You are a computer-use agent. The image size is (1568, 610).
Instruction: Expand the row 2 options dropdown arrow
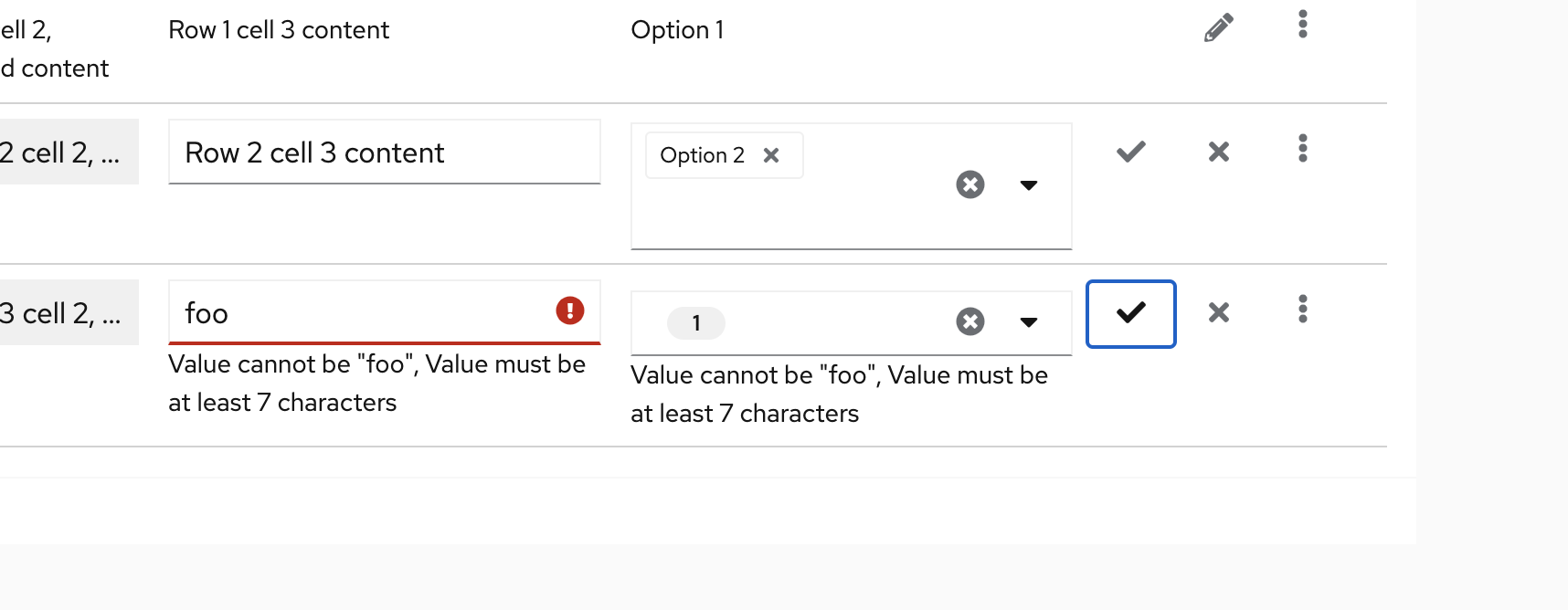tap(1029, 185)
